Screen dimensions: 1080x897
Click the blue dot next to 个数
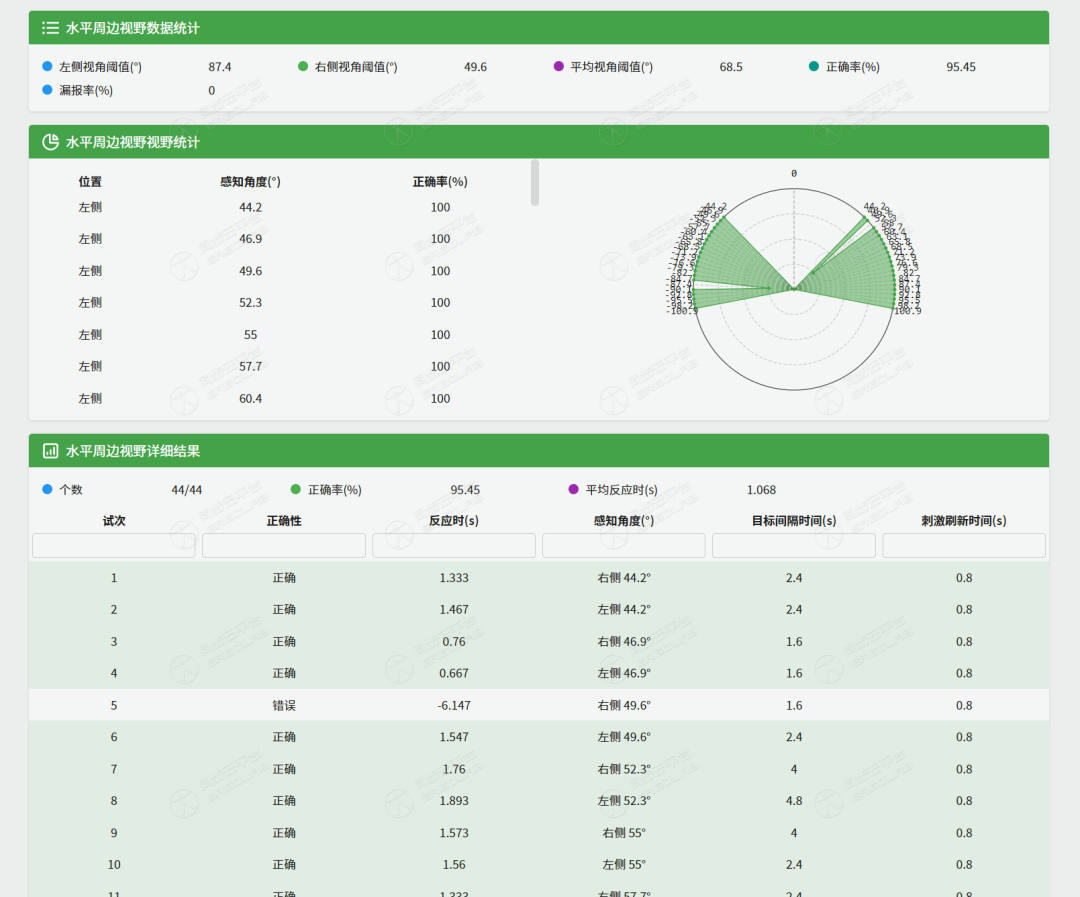[47, 489]
